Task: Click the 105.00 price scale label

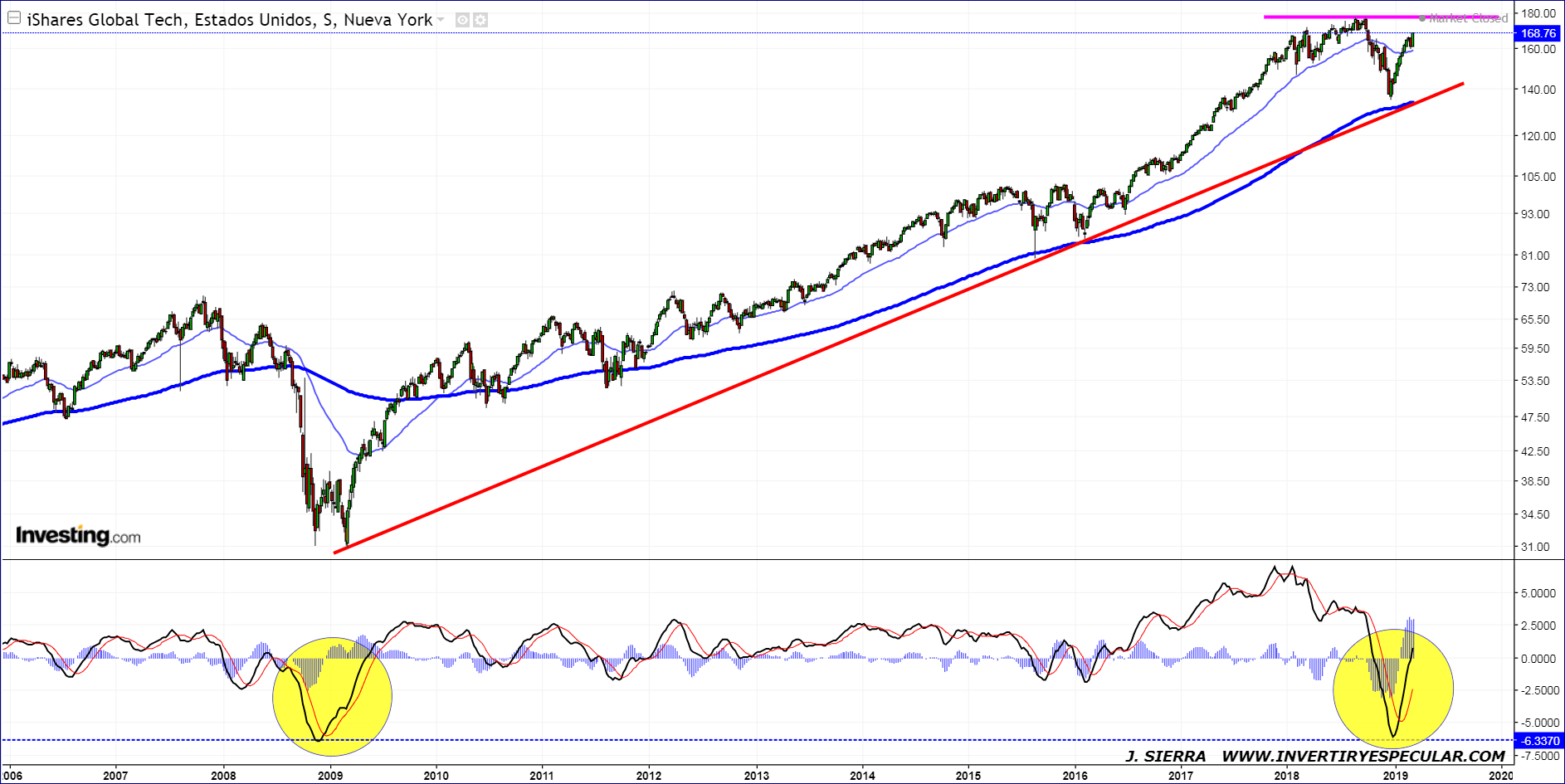Action: 1537,177
